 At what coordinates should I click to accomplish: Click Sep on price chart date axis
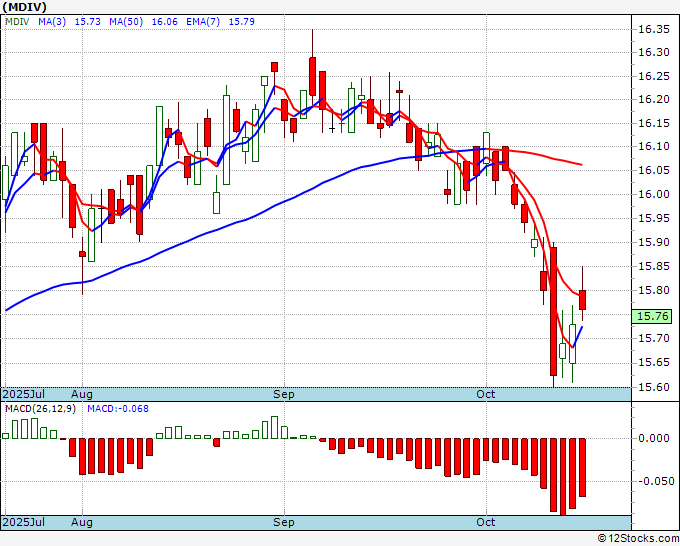(x=284, y=394)
